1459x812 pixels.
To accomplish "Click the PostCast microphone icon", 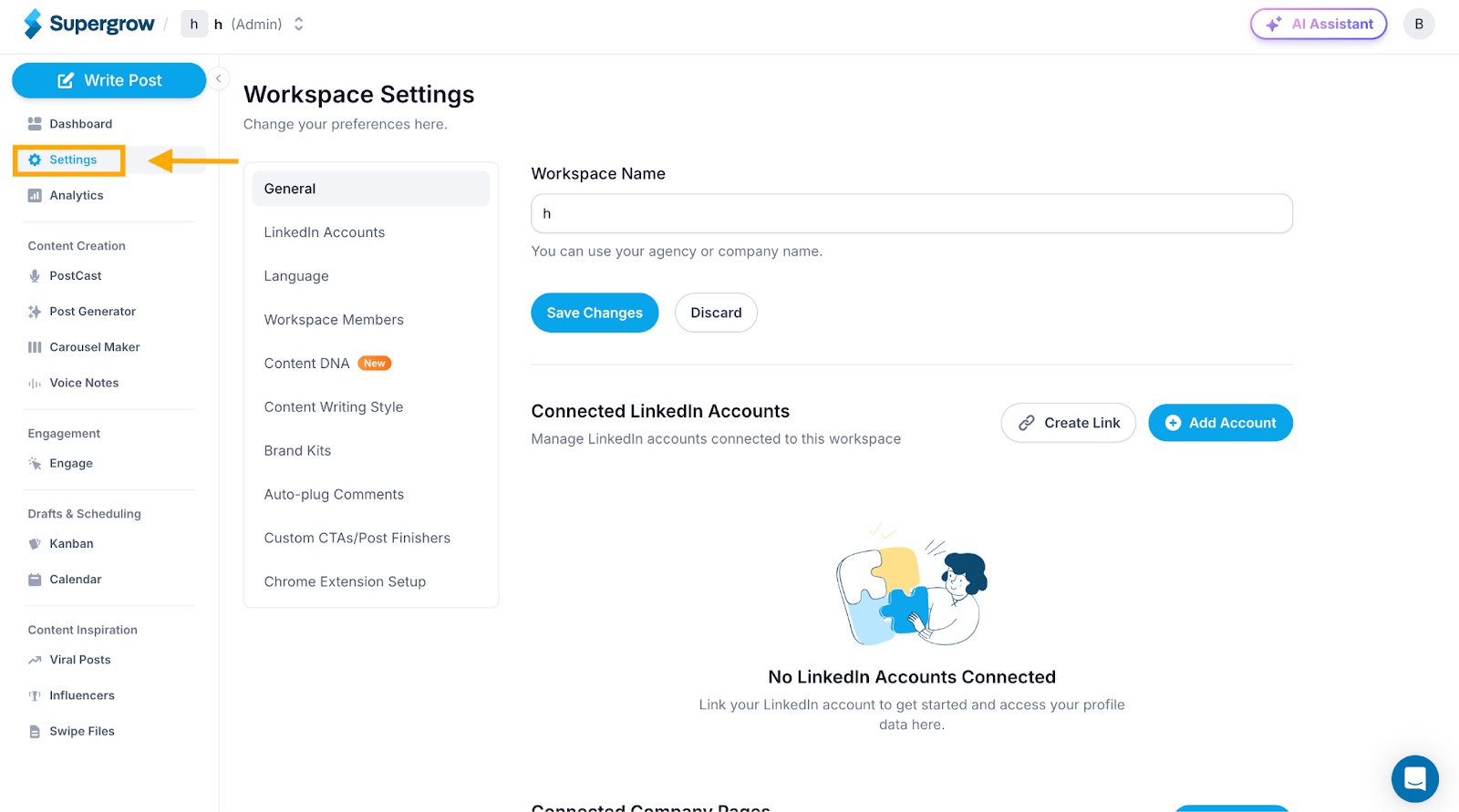I will 35,276.
